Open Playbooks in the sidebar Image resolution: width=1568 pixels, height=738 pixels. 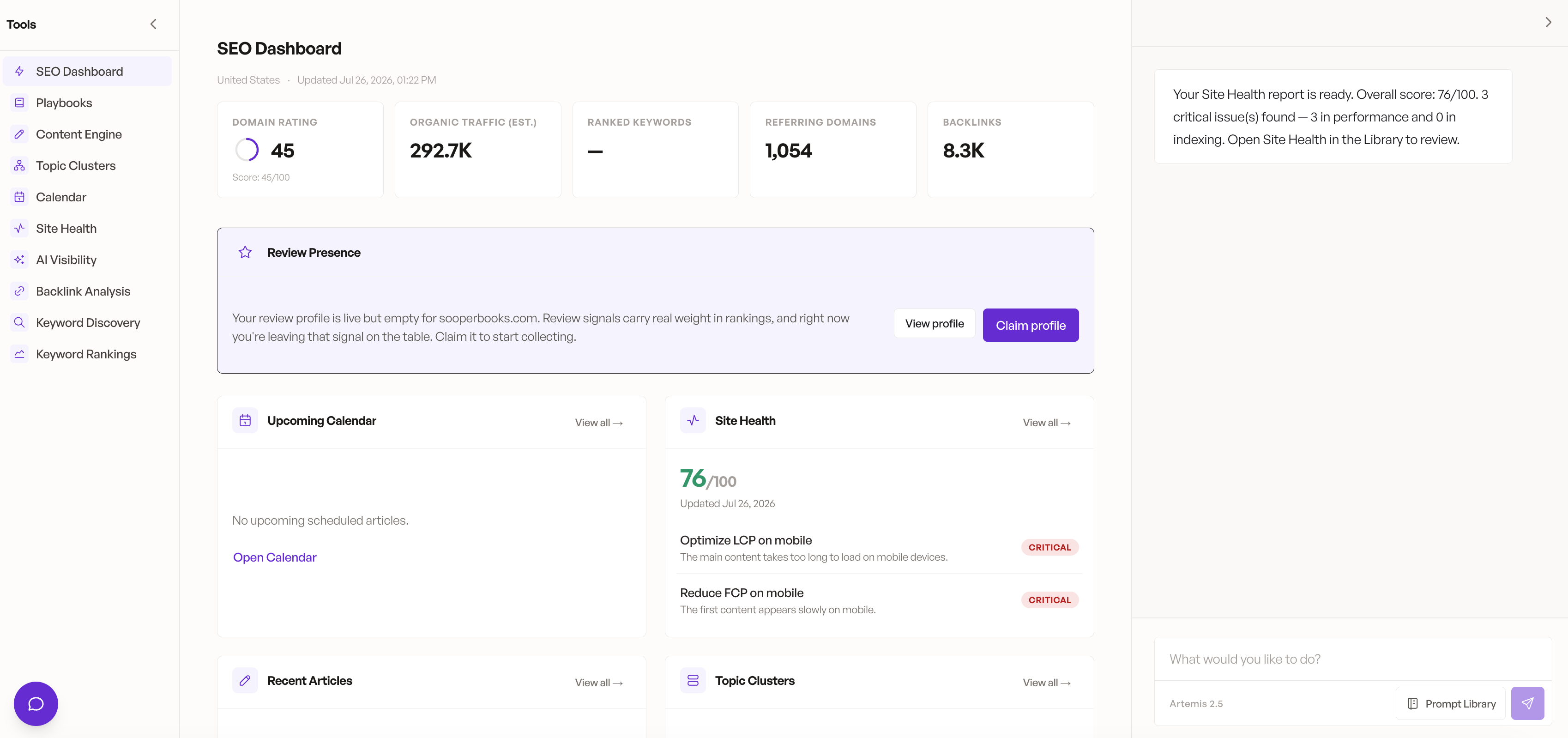tap(87, 103)
